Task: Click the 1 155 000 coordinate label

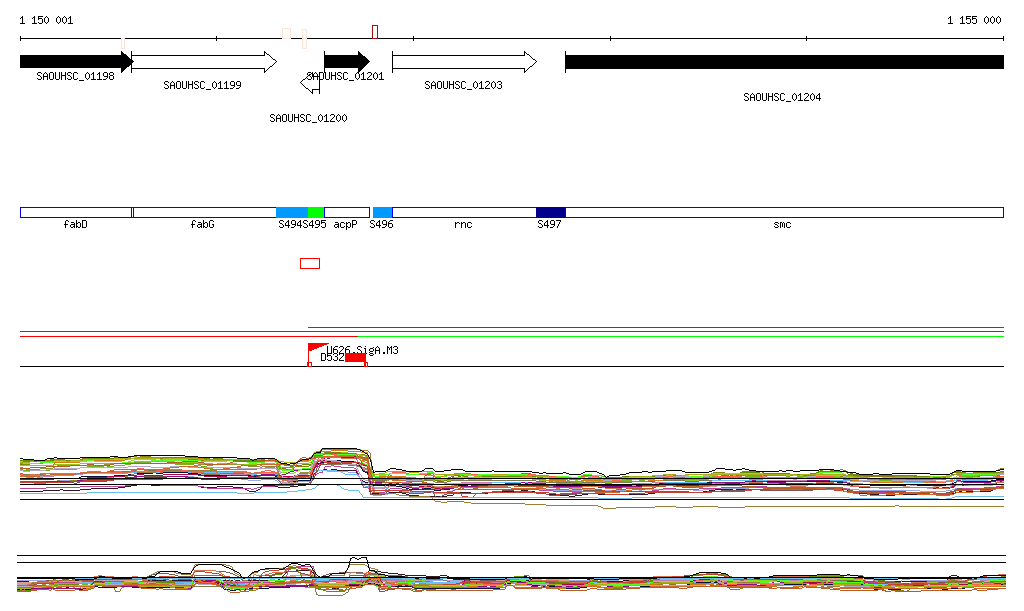Action: pos(973,20)
